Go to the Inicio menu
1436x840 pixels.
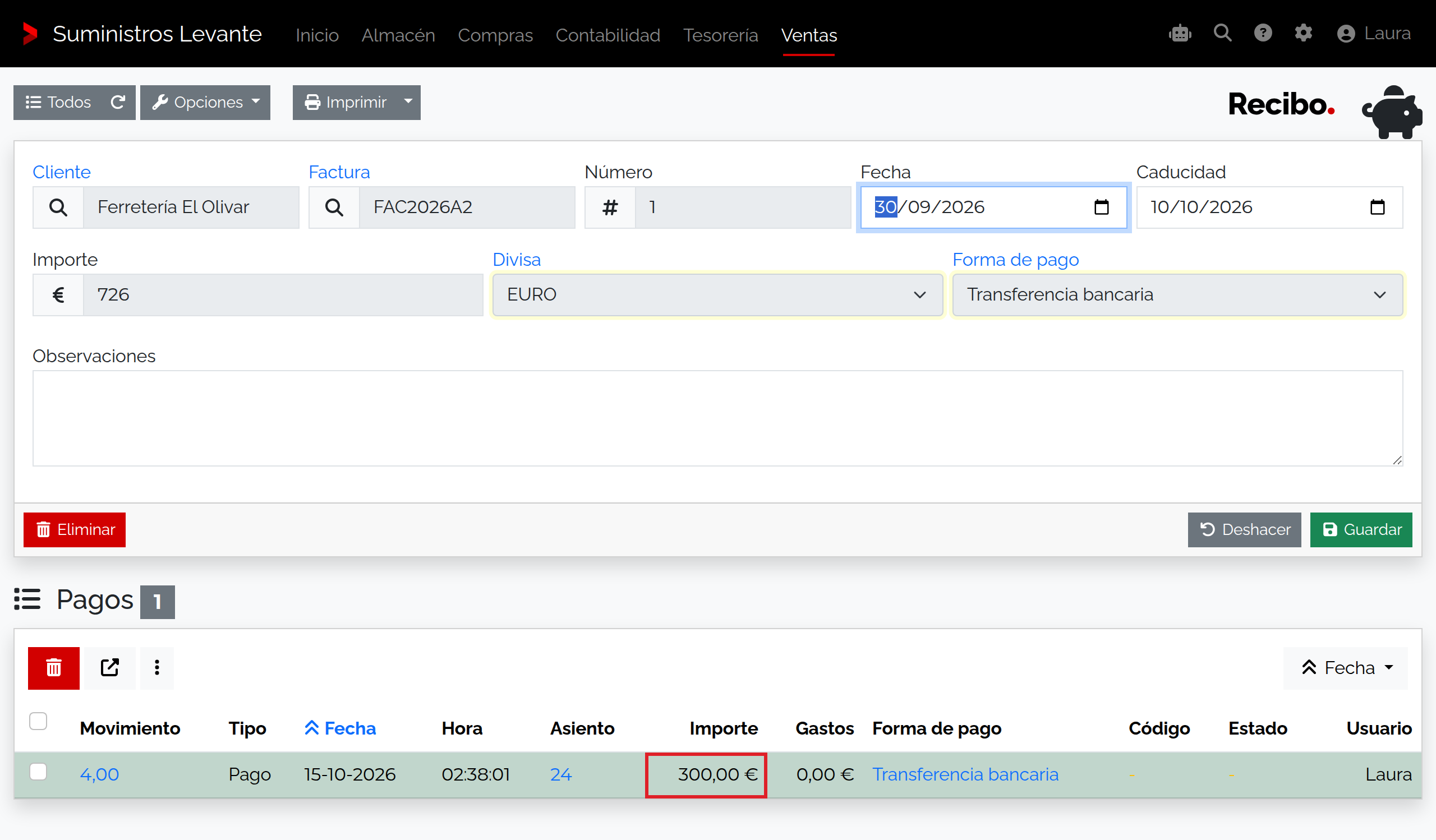pos(317,35)
